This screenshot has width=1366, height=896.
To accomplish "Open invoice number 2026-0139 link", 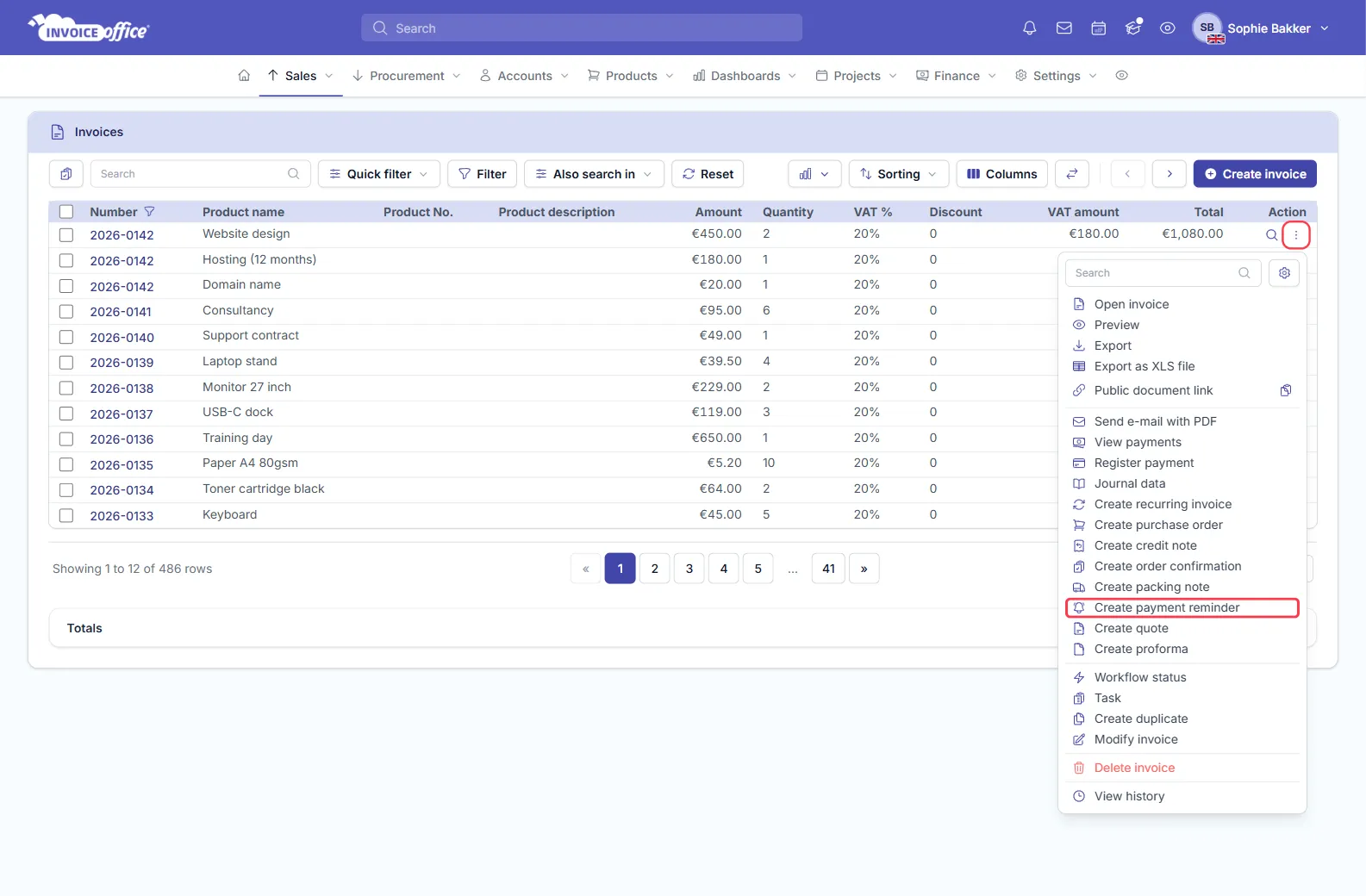I will tap(122, 363).
